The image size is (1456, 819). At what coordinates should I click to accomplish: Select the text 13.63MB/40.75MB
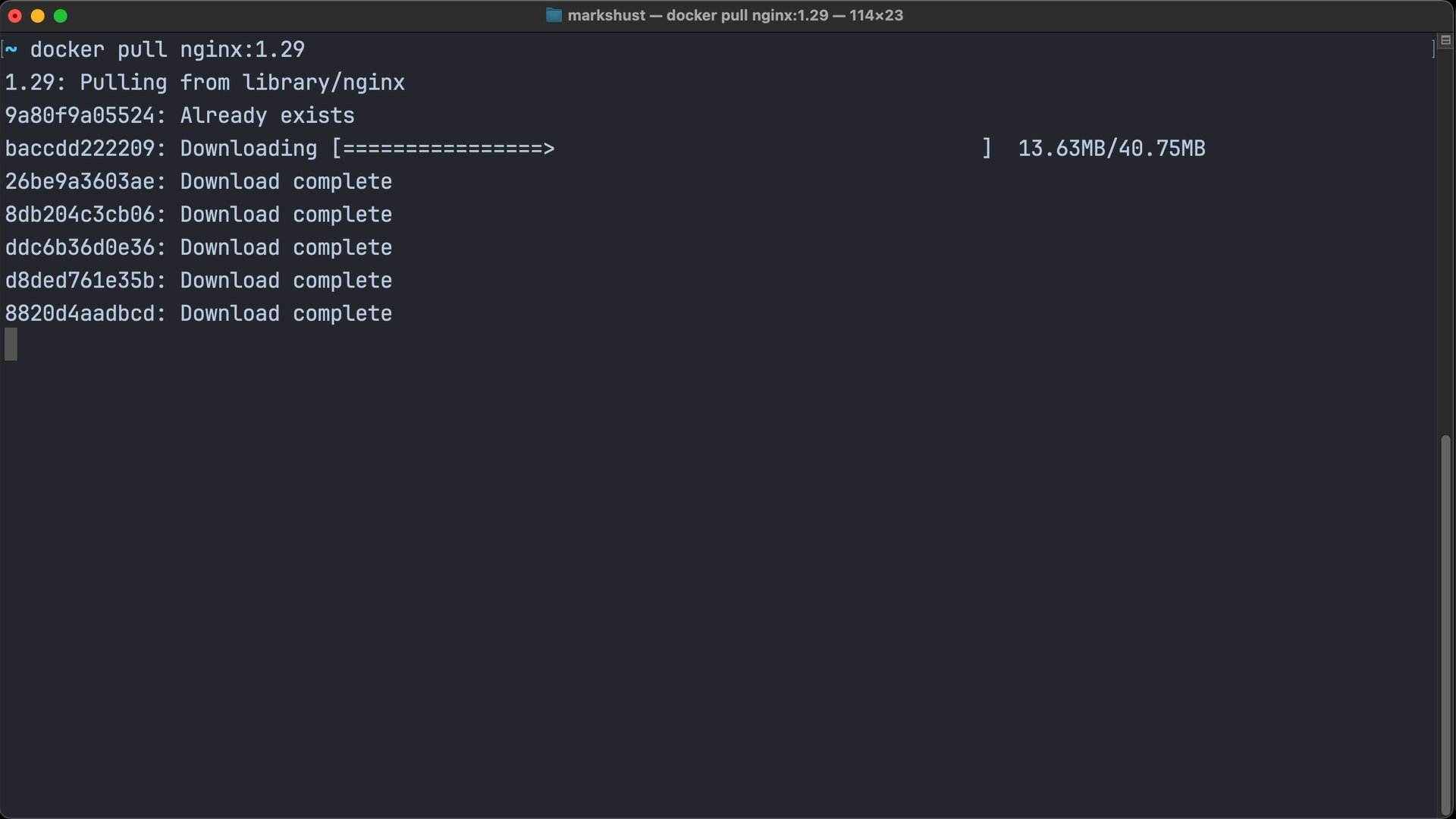(1112, 149)
